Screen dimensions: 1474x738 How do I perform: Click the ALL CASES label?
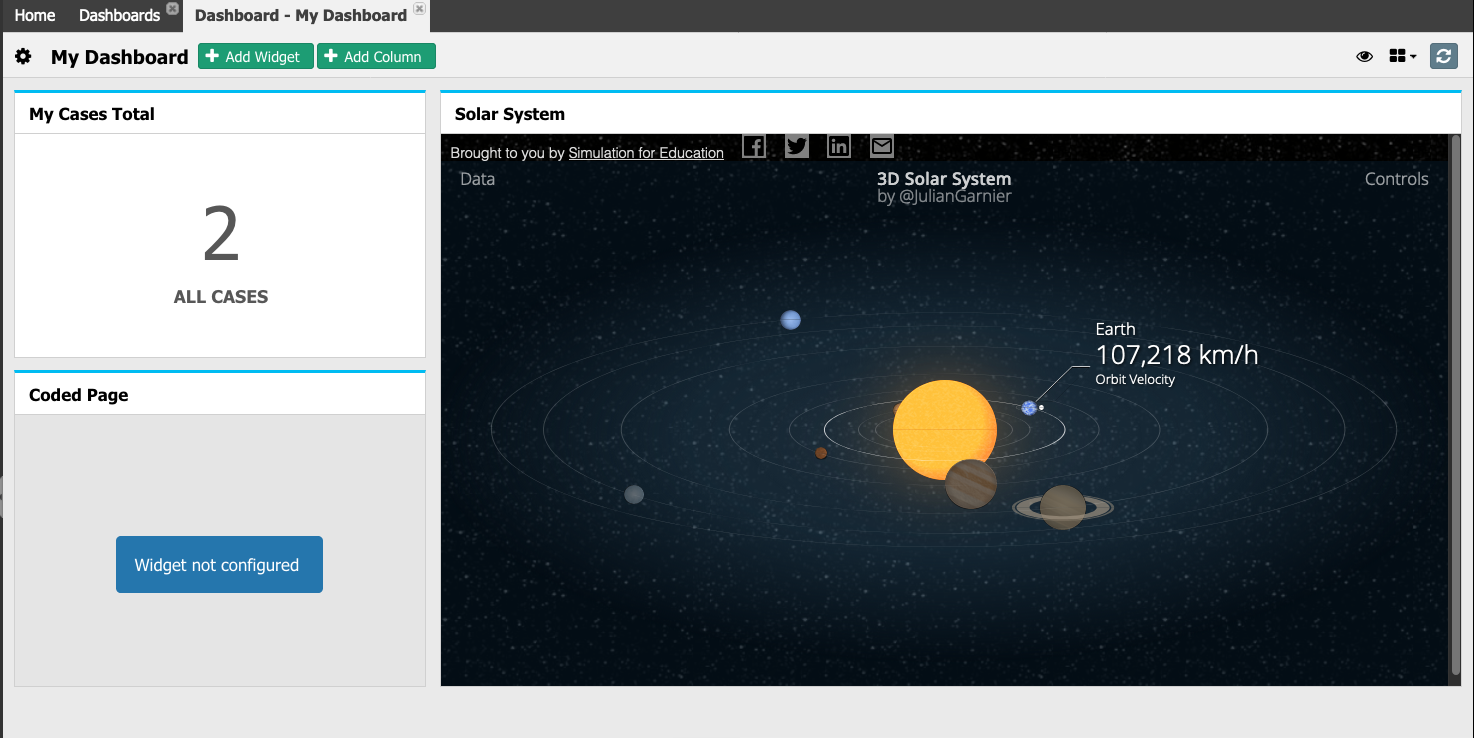tap(221, 297)
